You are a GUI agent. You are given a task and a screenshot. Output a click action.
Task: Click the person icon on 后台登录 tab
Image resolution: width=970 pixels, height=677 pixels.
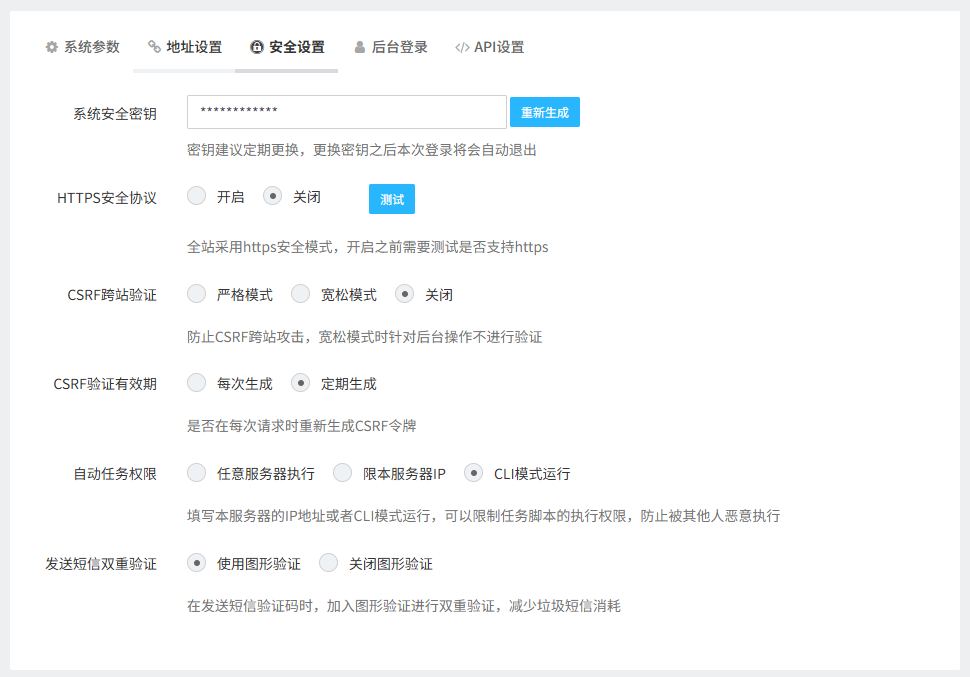click(x=358, y=46)
